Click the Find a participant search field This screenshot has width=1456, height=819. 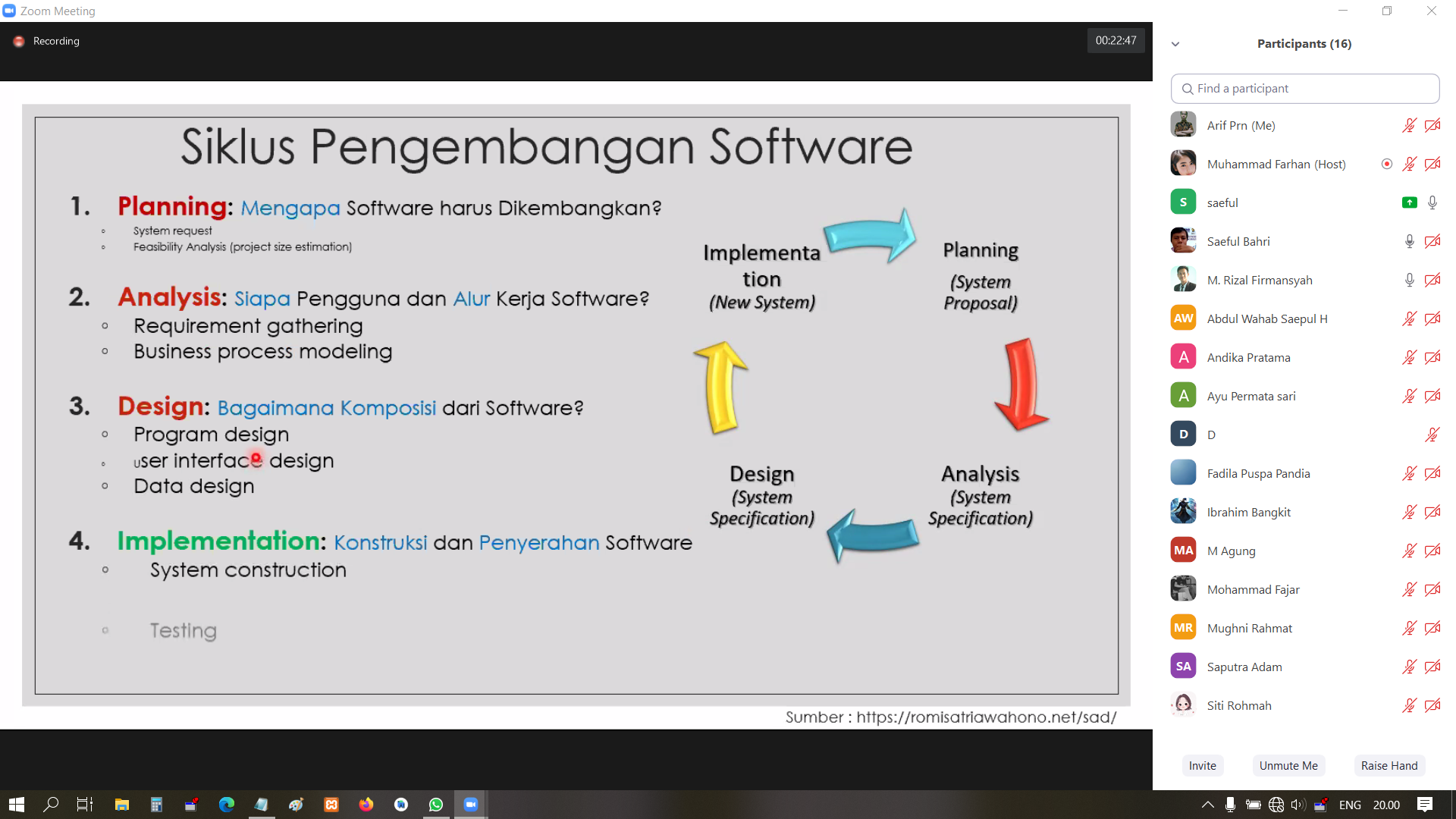point(1305,89)
